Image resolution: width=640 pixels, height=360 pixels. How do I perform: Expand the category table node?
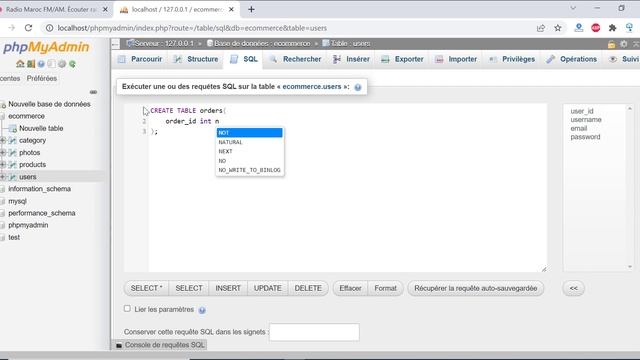pyautogui.click(x=3, y=140)
